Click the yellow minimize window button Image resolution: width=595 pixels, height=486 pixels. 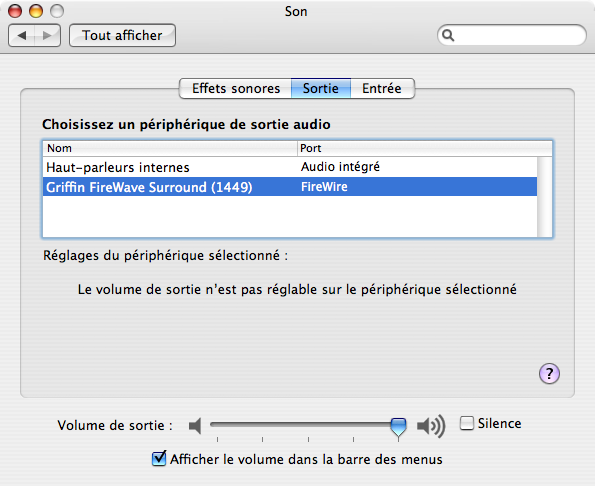pos(36,11)
